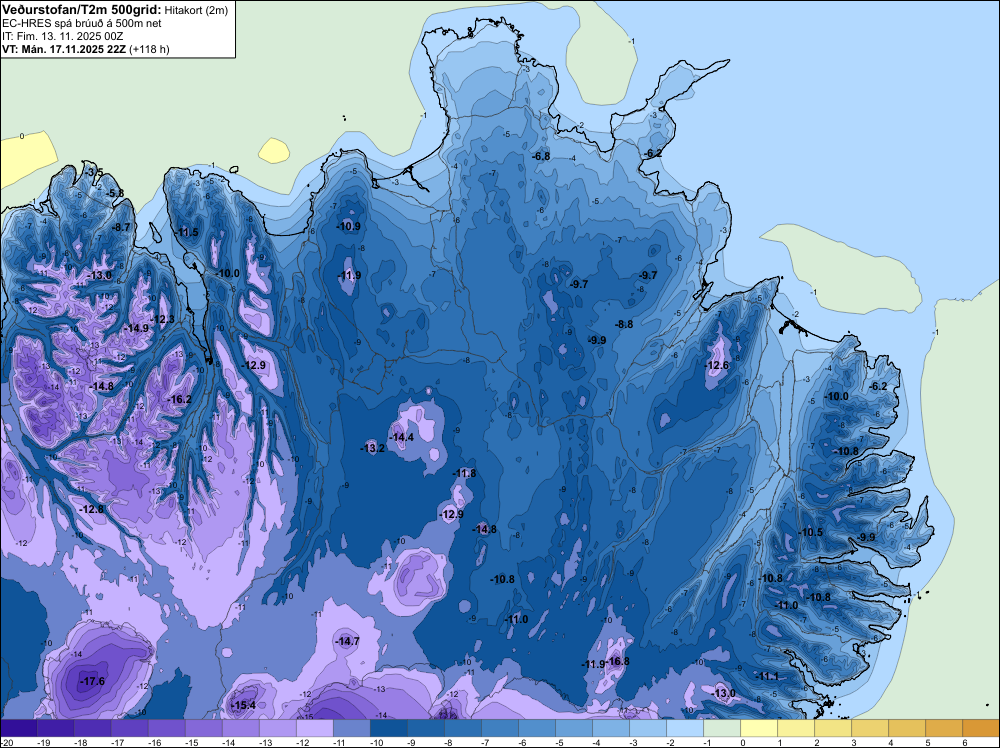Click the -6.8 temperature label

click(x=541, y=156)
